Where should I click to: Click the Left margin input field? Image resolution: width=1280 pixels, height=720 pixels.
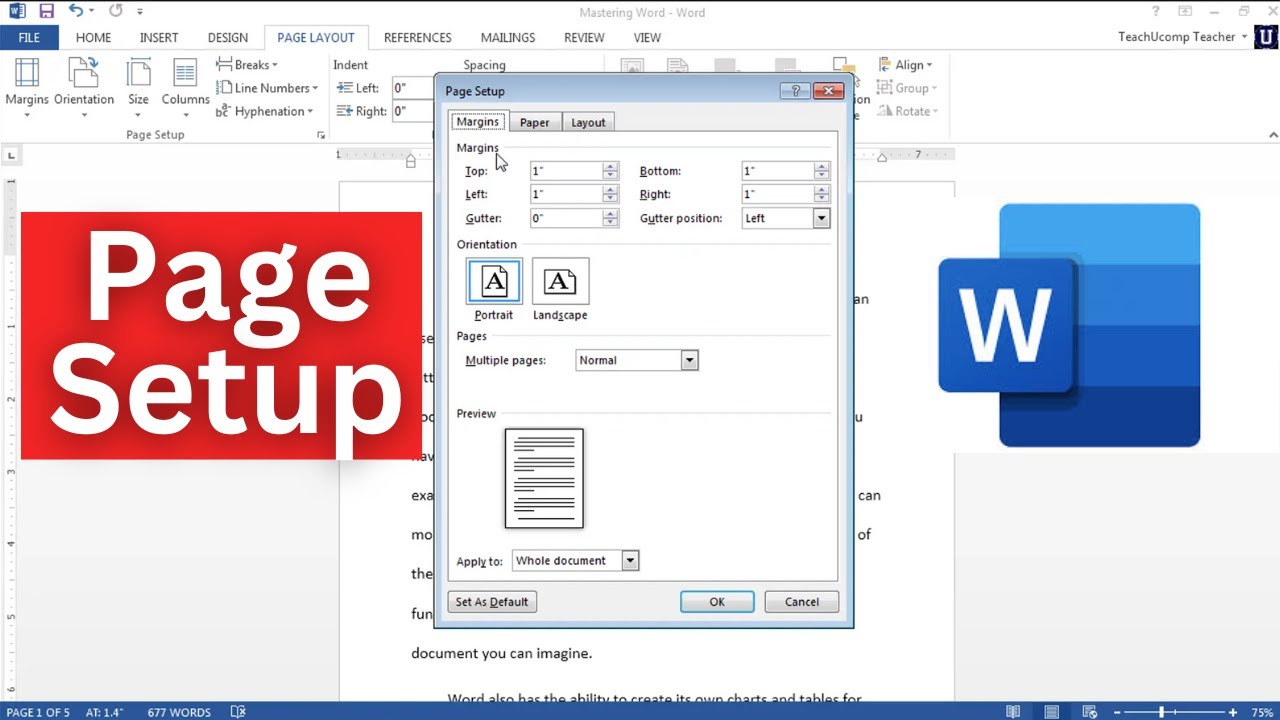[566, 194]
